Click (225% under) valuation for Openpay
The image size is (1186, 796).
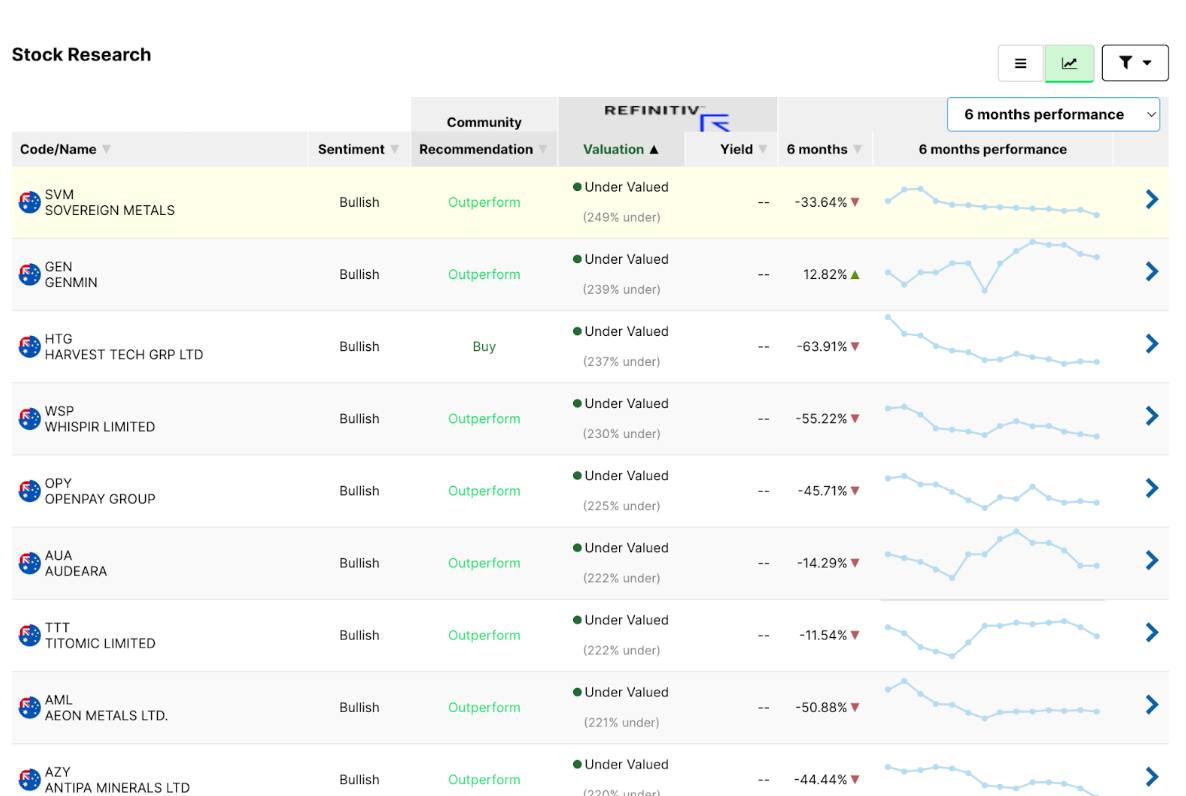[622, 505]
